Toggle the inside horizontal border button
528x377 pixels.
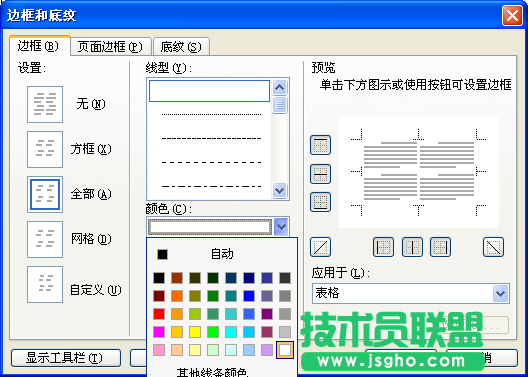[320, 174]
